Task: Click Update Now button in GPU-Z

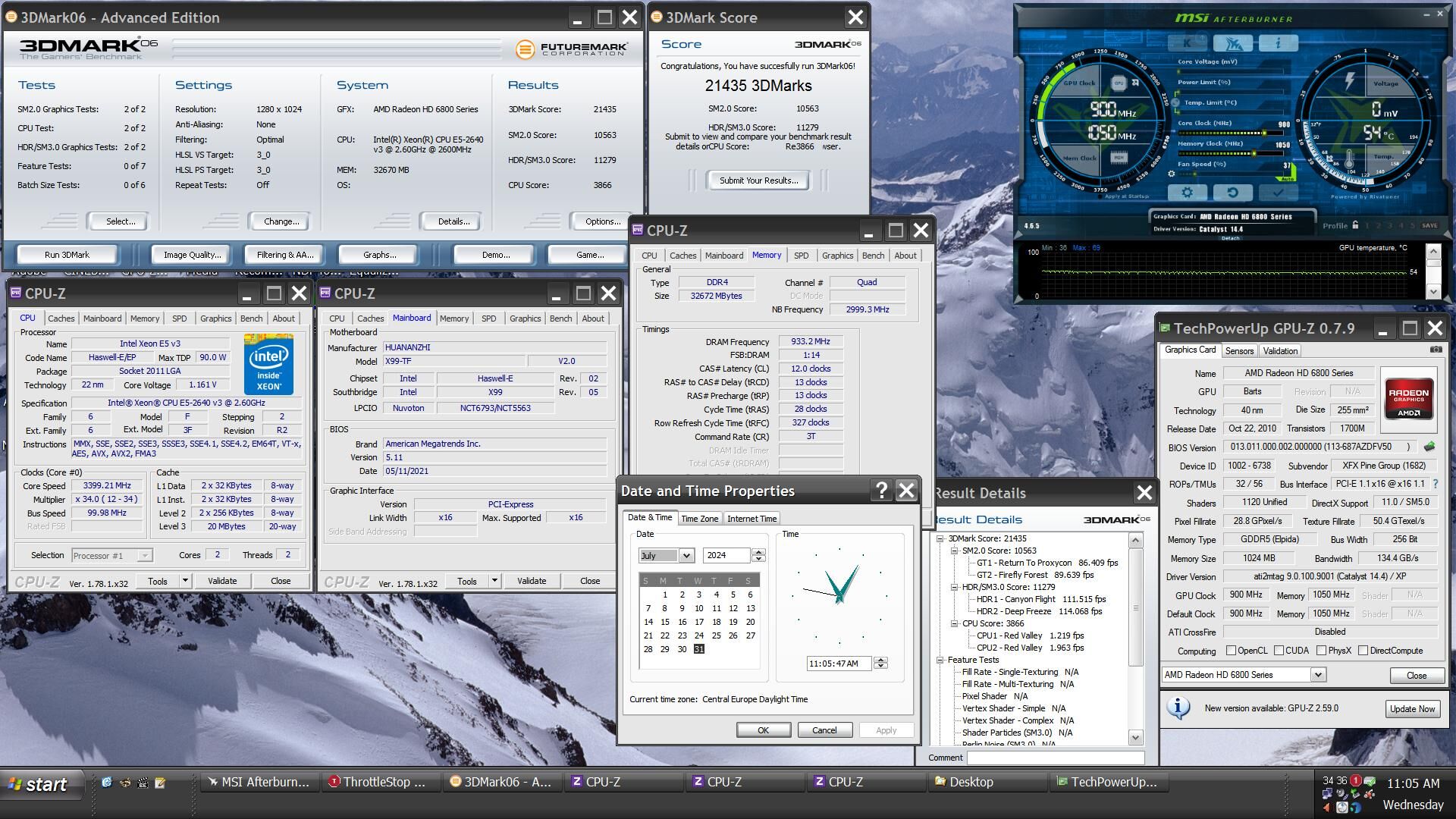Action: tap(1412, 708)
